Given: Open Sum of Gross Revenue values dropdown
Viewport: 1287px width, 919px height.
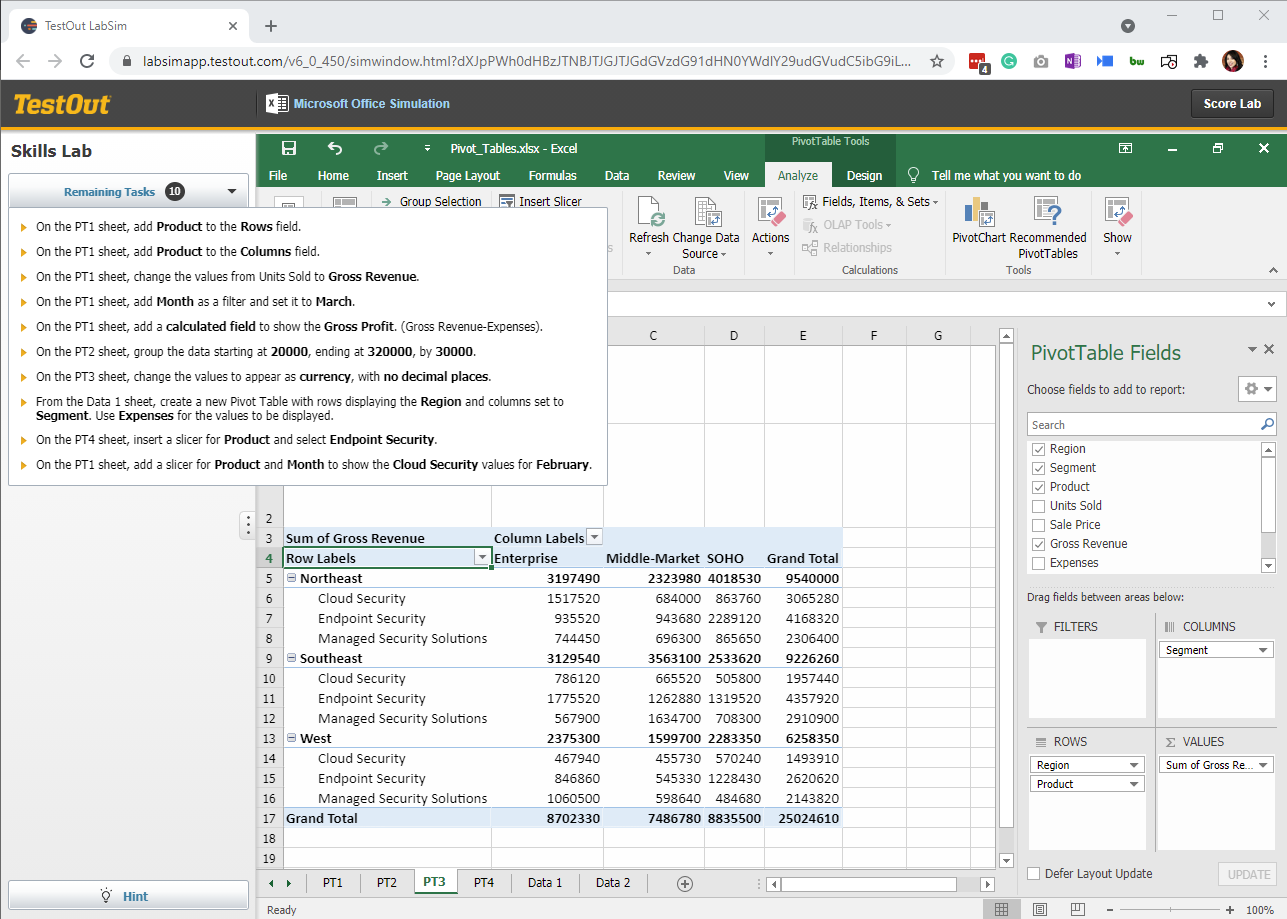Looking at the screenshot, I should [1264, 765].
